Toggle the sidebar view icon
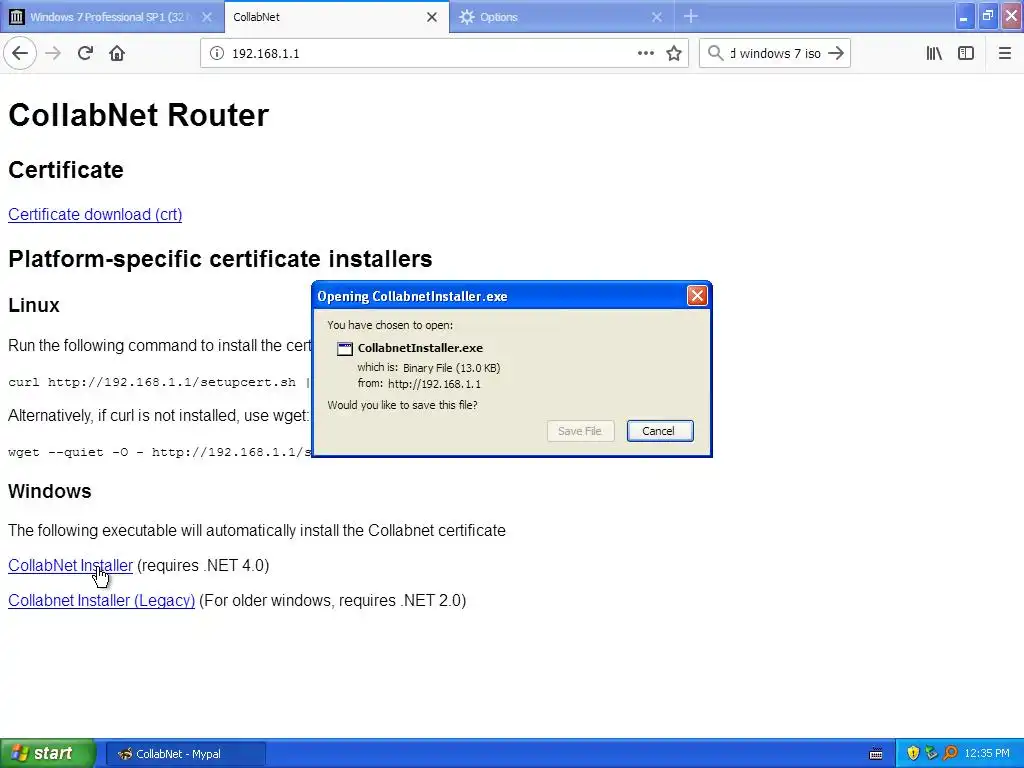 pos(966,53)
